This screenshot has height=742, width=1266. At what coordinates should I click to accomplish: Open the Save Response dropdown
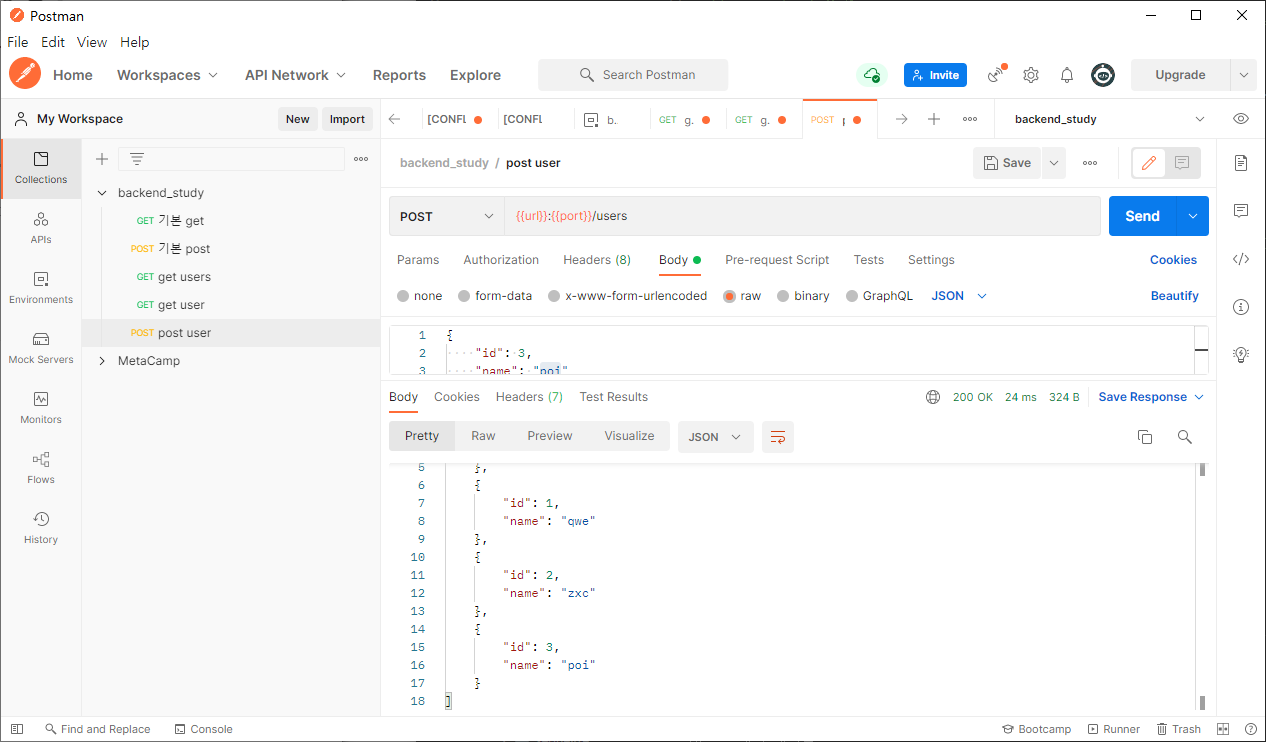point(1151,397)
